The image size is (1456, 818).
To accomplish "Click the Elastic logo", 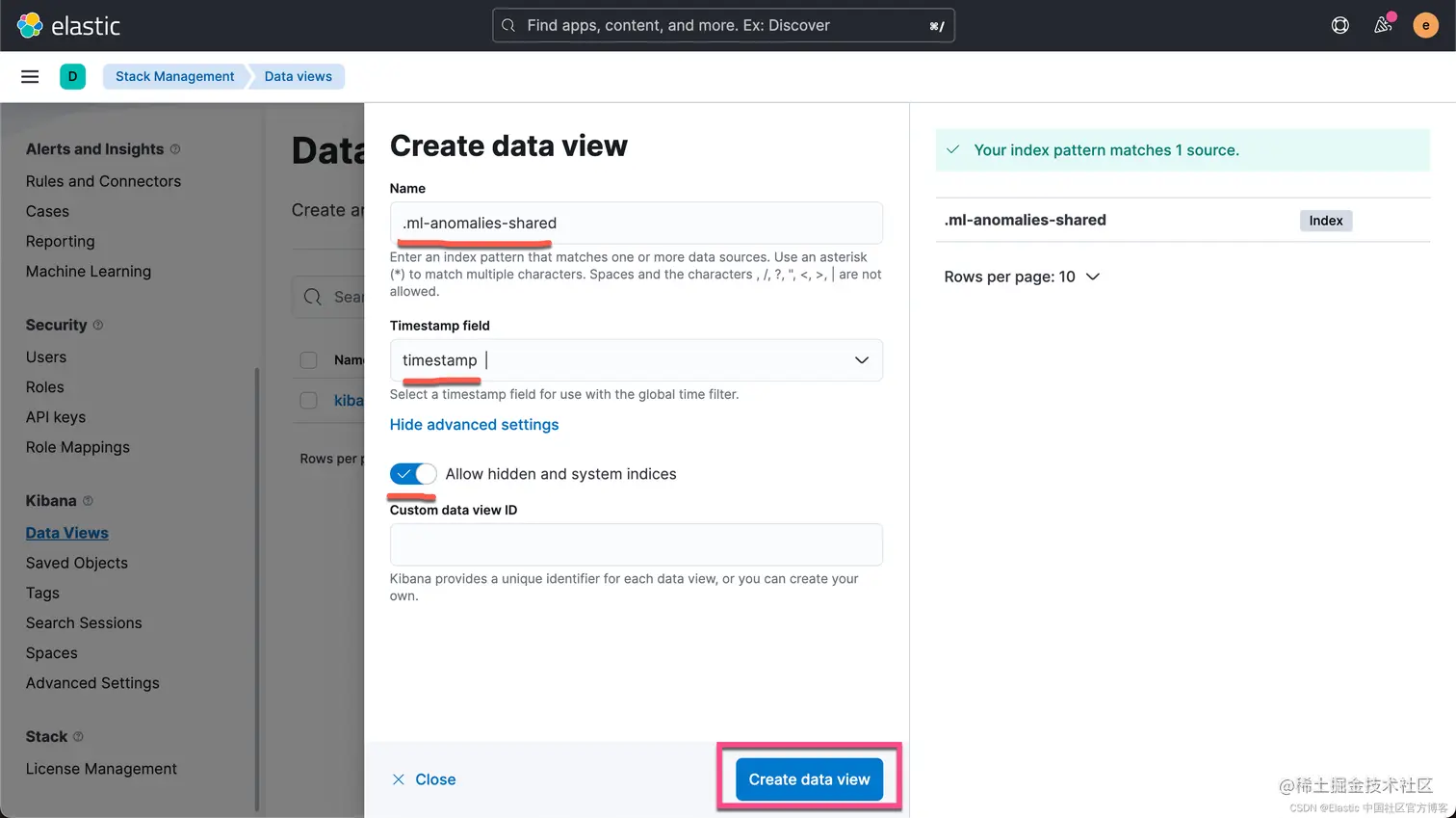I will [x=68, y=25].
